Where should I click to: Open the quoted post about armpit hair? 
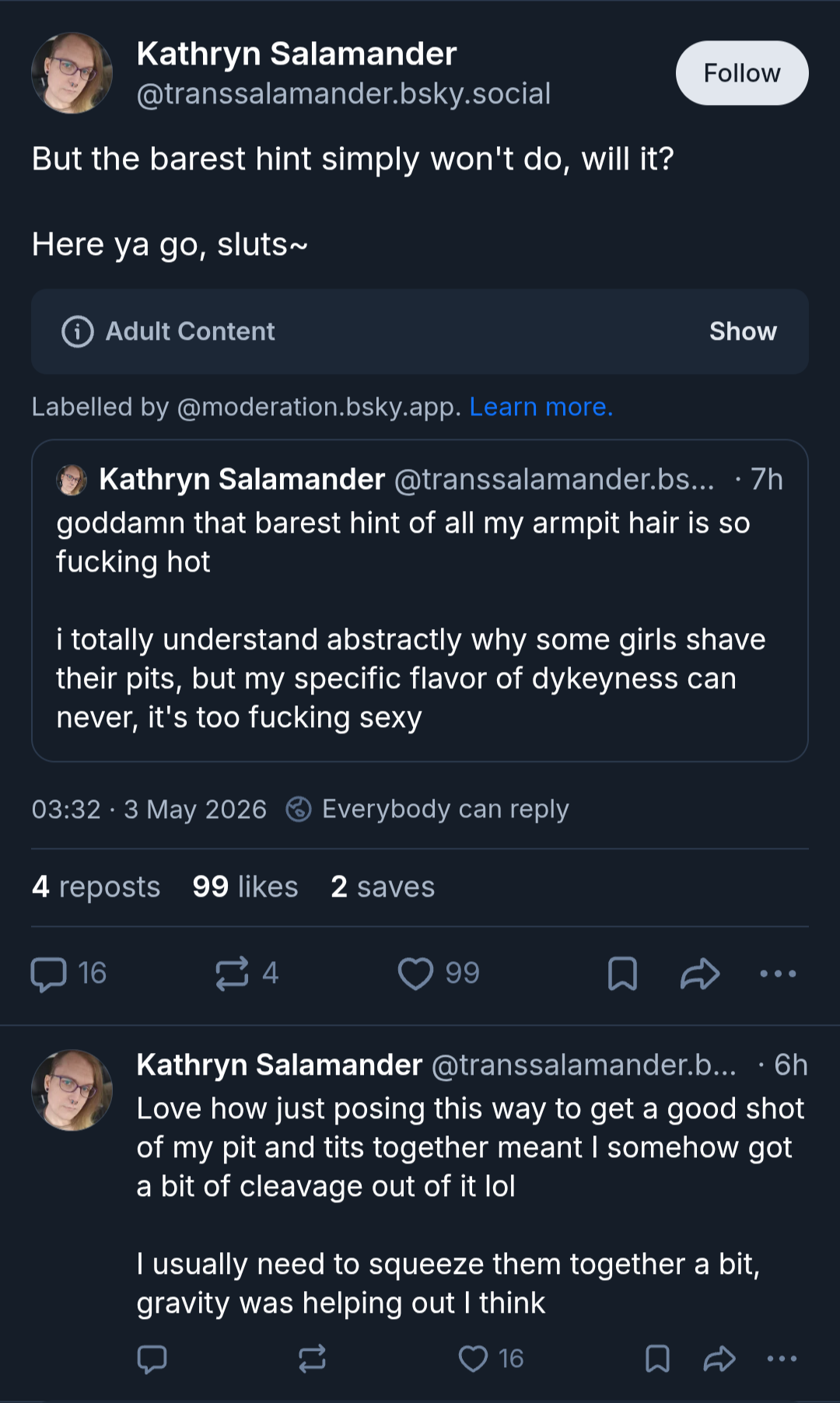(420, 600)
